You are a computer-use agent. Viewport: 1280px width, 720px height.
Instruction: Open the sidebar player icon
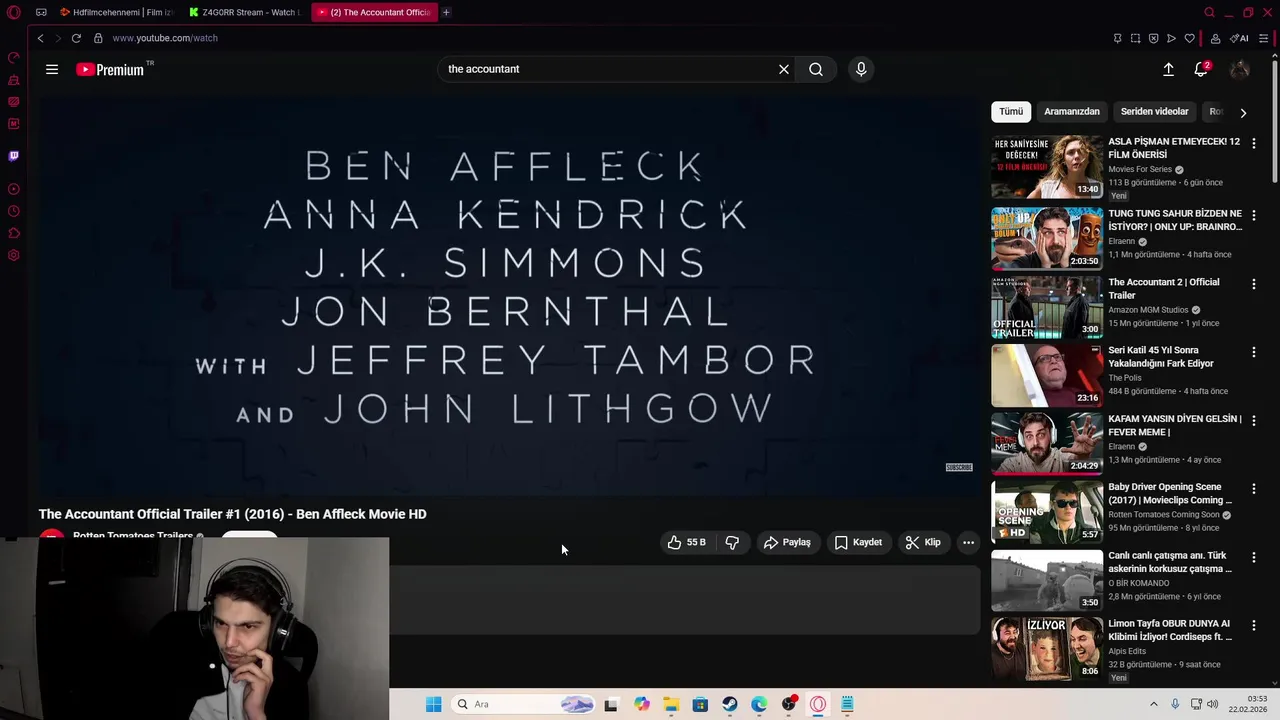(14, 189)
